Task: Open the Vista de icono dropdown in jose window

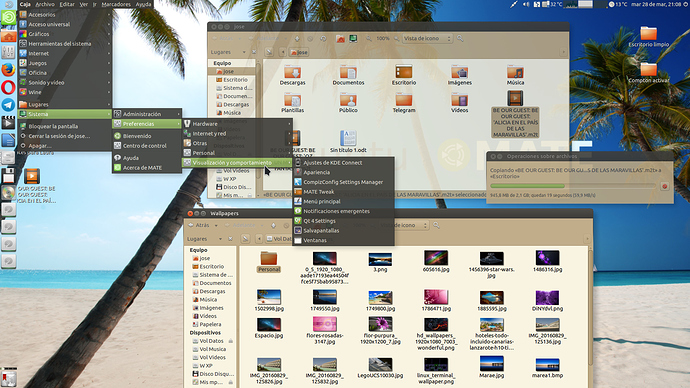Action: tap(427, 39)
